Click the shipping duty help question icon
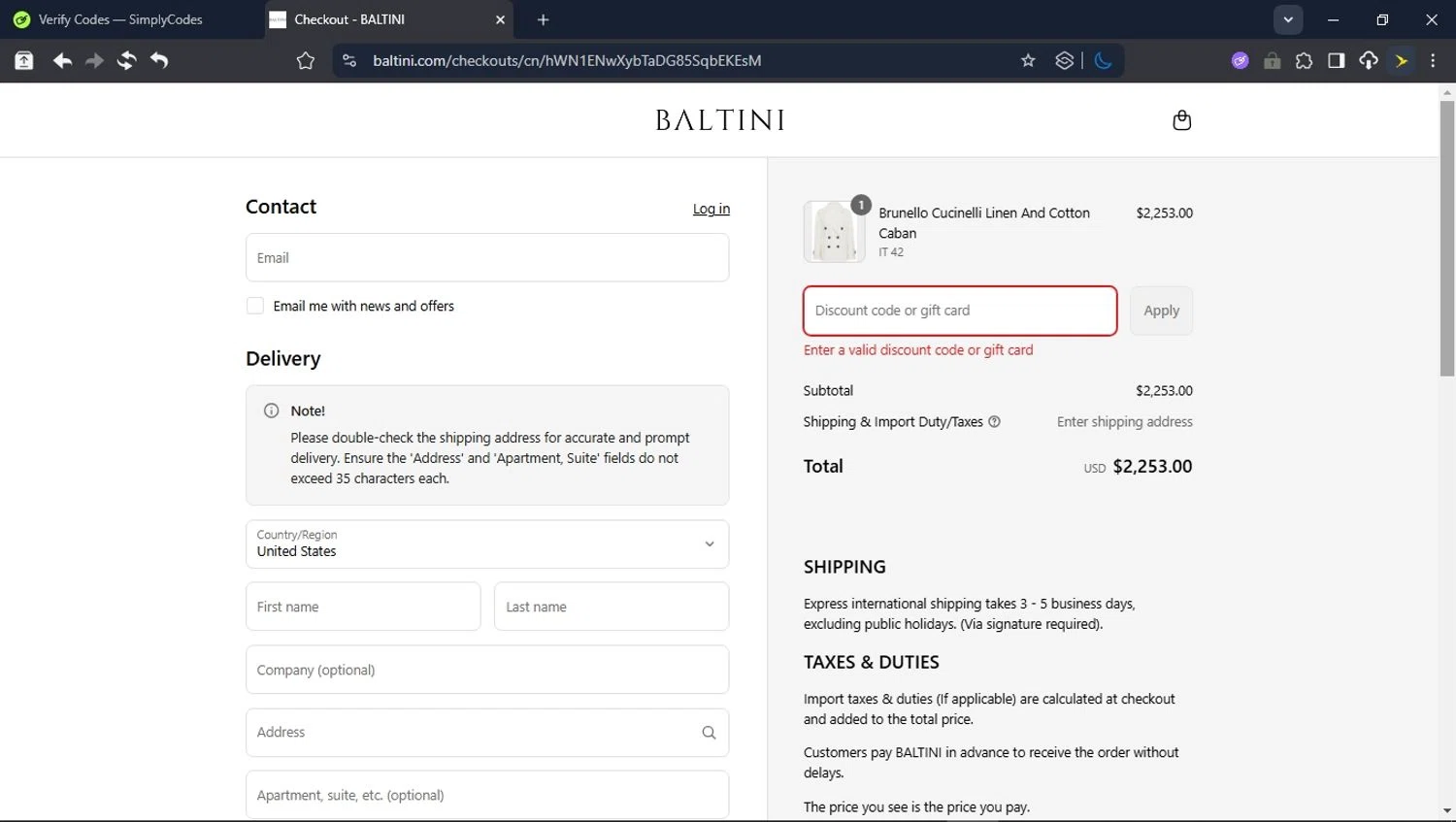This screenshot has height=822, width=1456. (x=994, y=421)
